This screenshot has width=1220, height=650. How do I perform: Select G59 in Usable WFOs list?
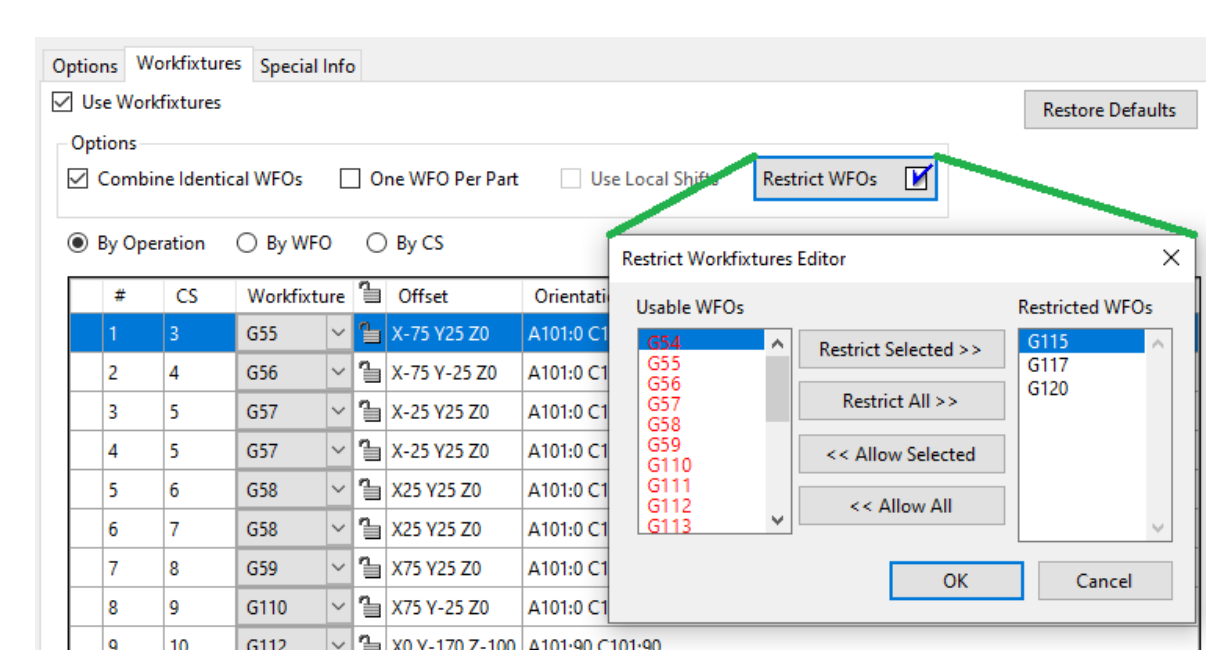[702, 445]
